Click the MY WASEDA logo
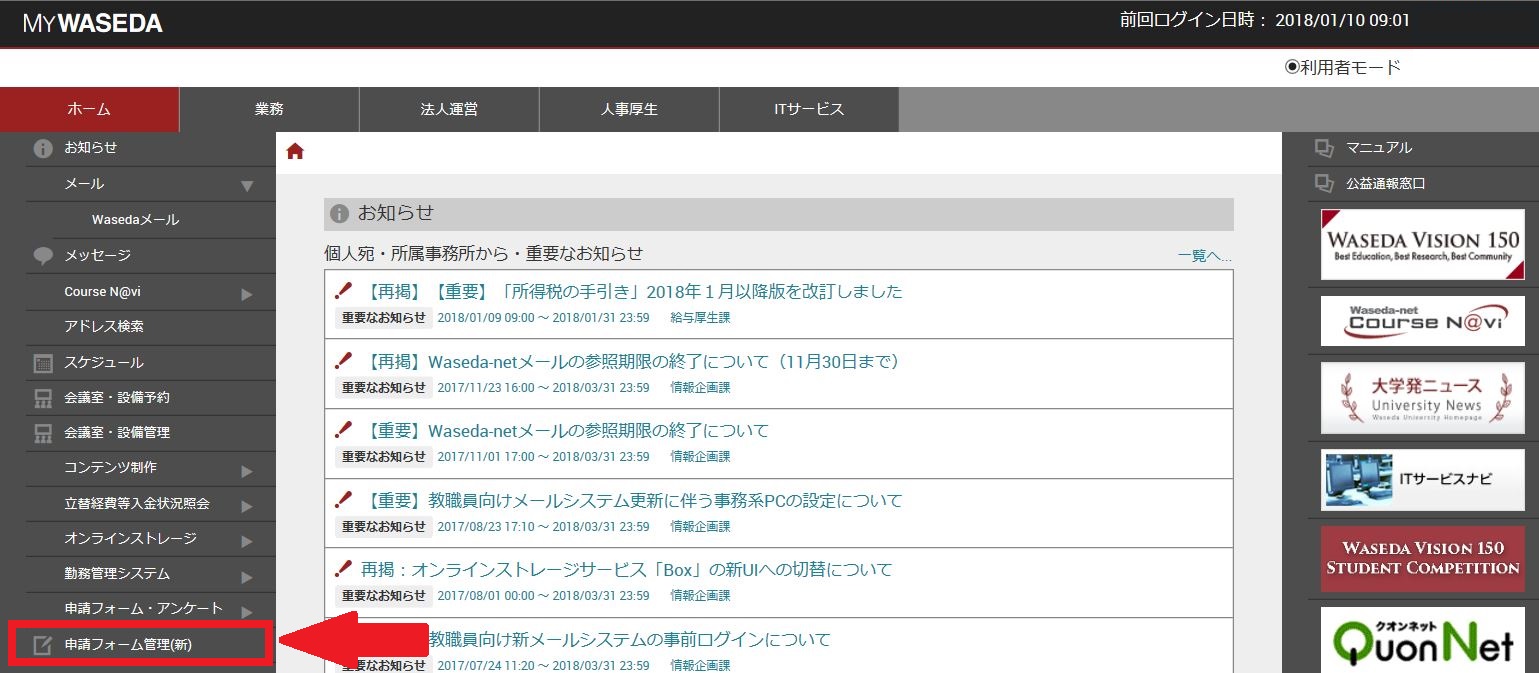The width and height of the screenshot is (1539, 673). tap(93, 23)
